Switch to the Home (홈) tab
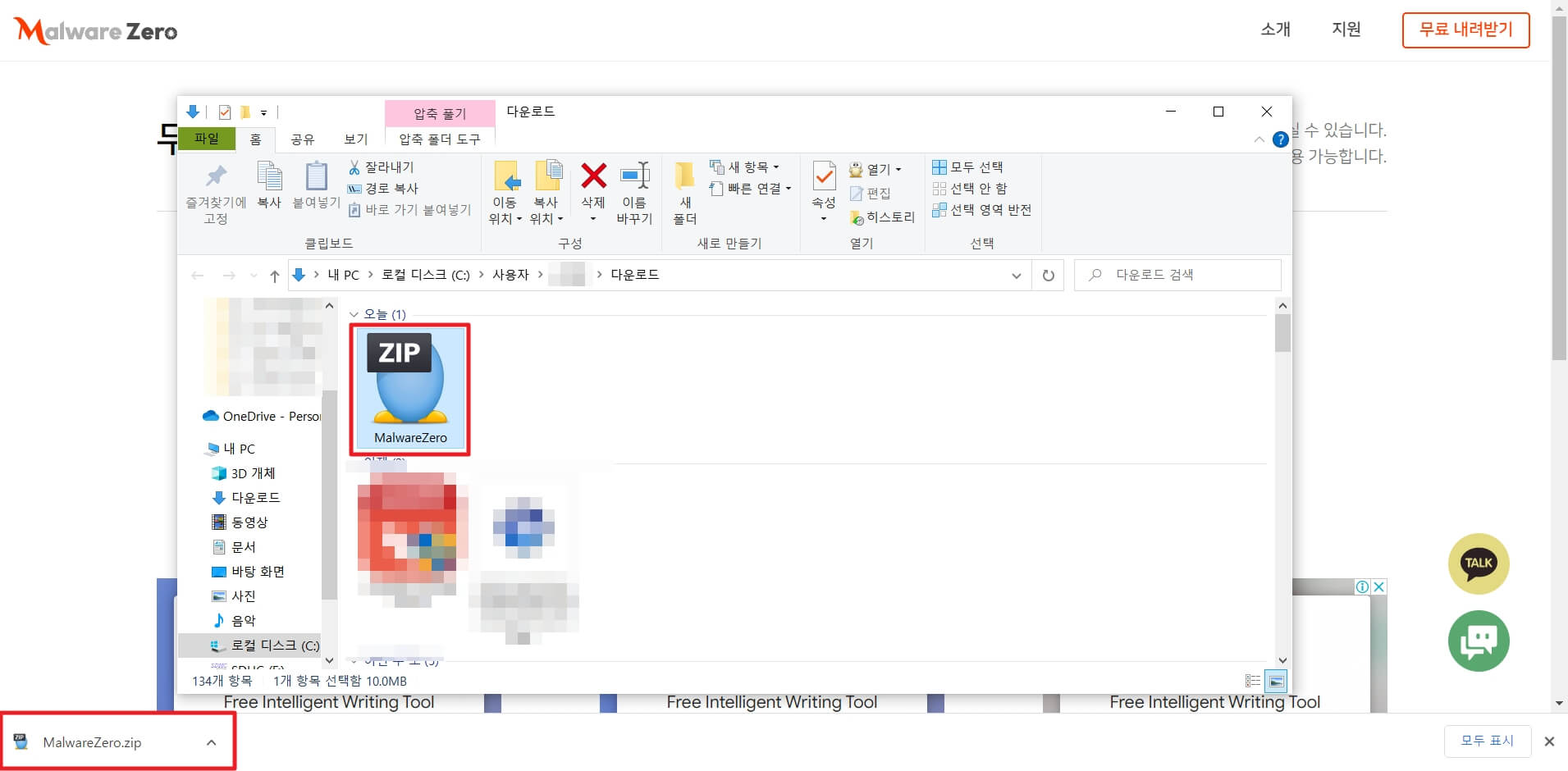This screenshot has height=771, width=1568. [x=256, y=139]
